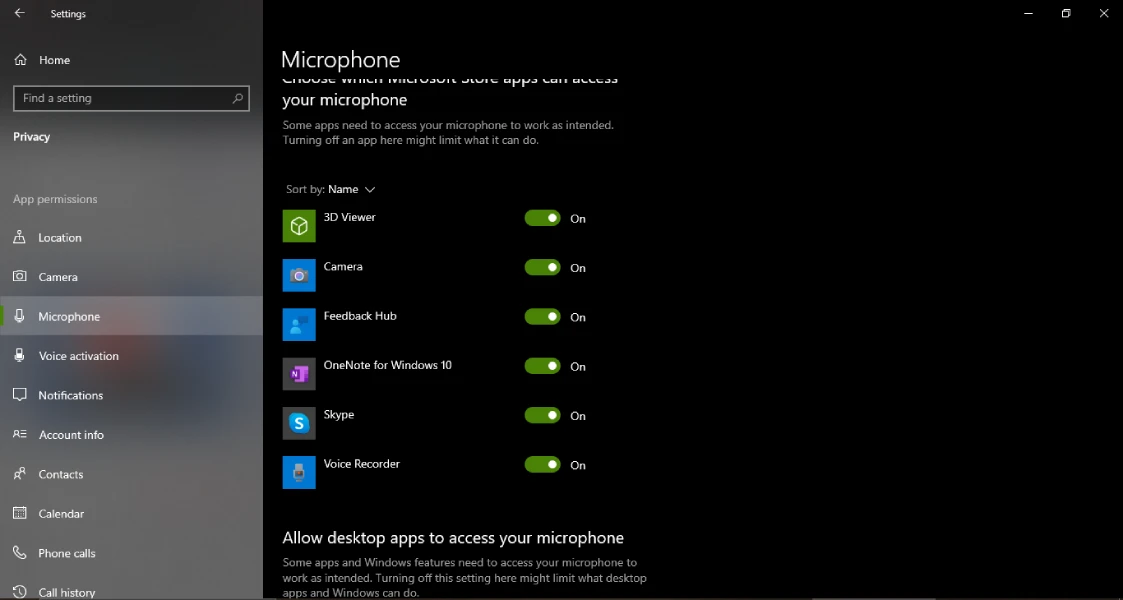Click the 3D Viewer app icon
Viewport: 1123px width, 600px height.
pos(299,226)
